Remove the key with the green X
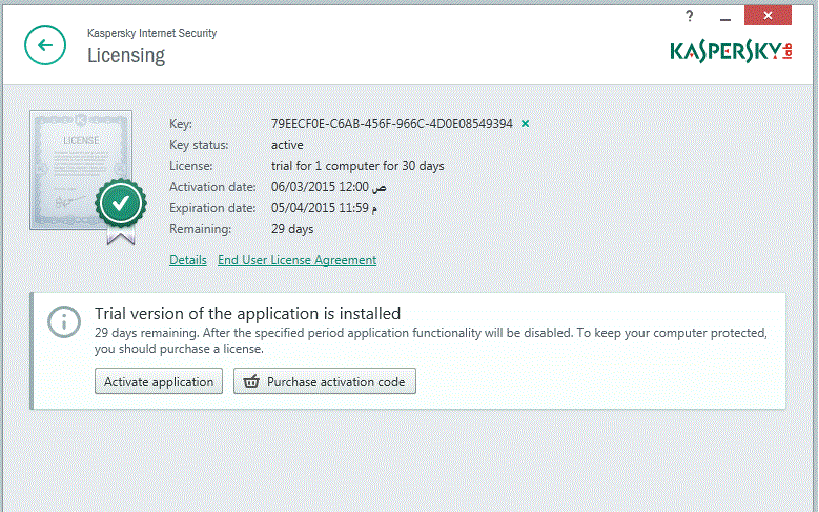Screen dimensions: 819x512 point(525,124)
